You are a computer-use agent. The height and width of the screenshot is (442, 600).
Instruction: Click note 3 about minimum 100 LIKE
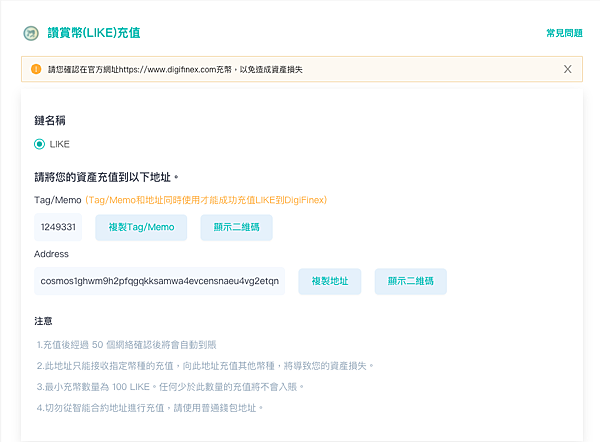coord(171,387)
